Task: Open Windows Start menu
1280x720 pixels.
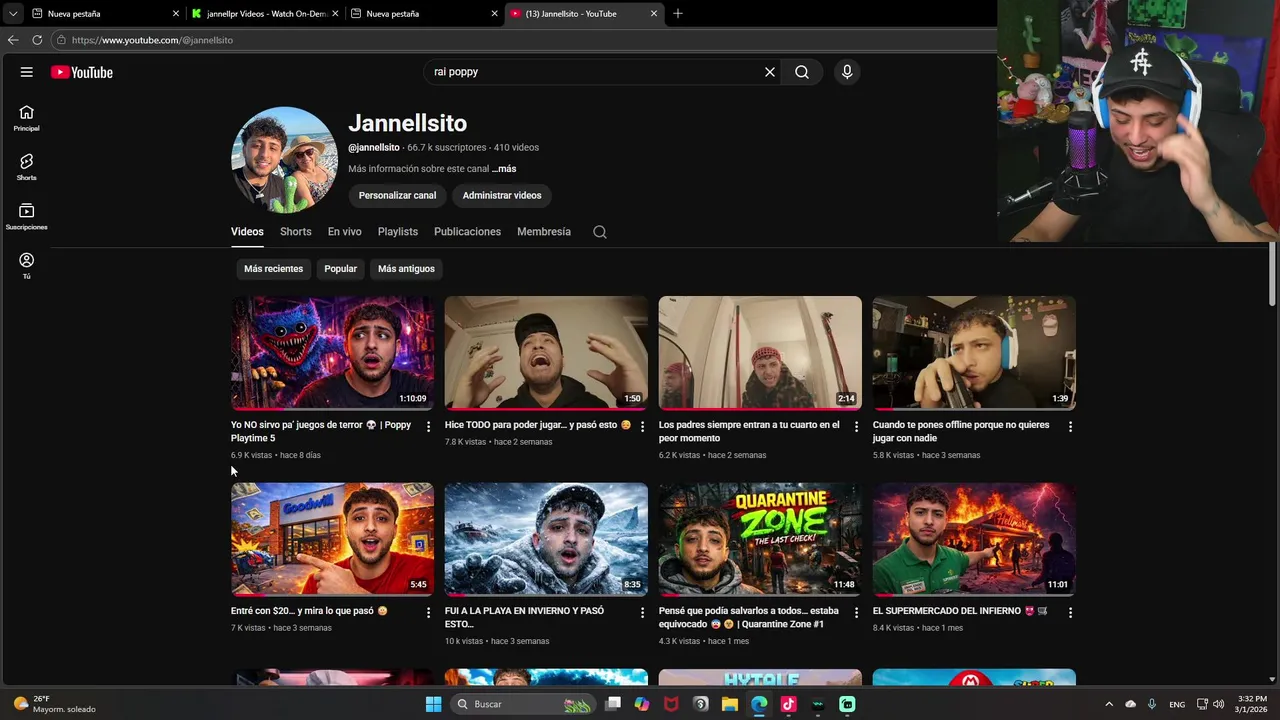Action: (433, 704)
